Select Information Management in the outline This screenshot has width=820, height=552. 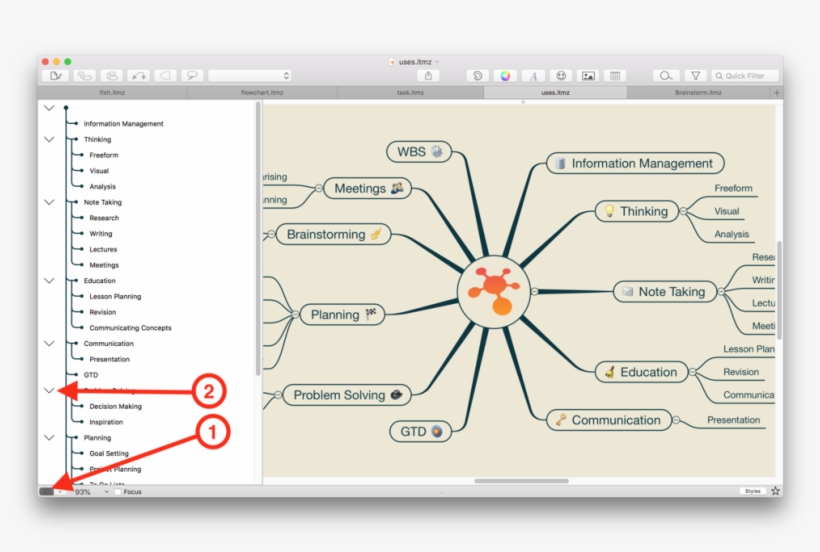pos(123,124)
